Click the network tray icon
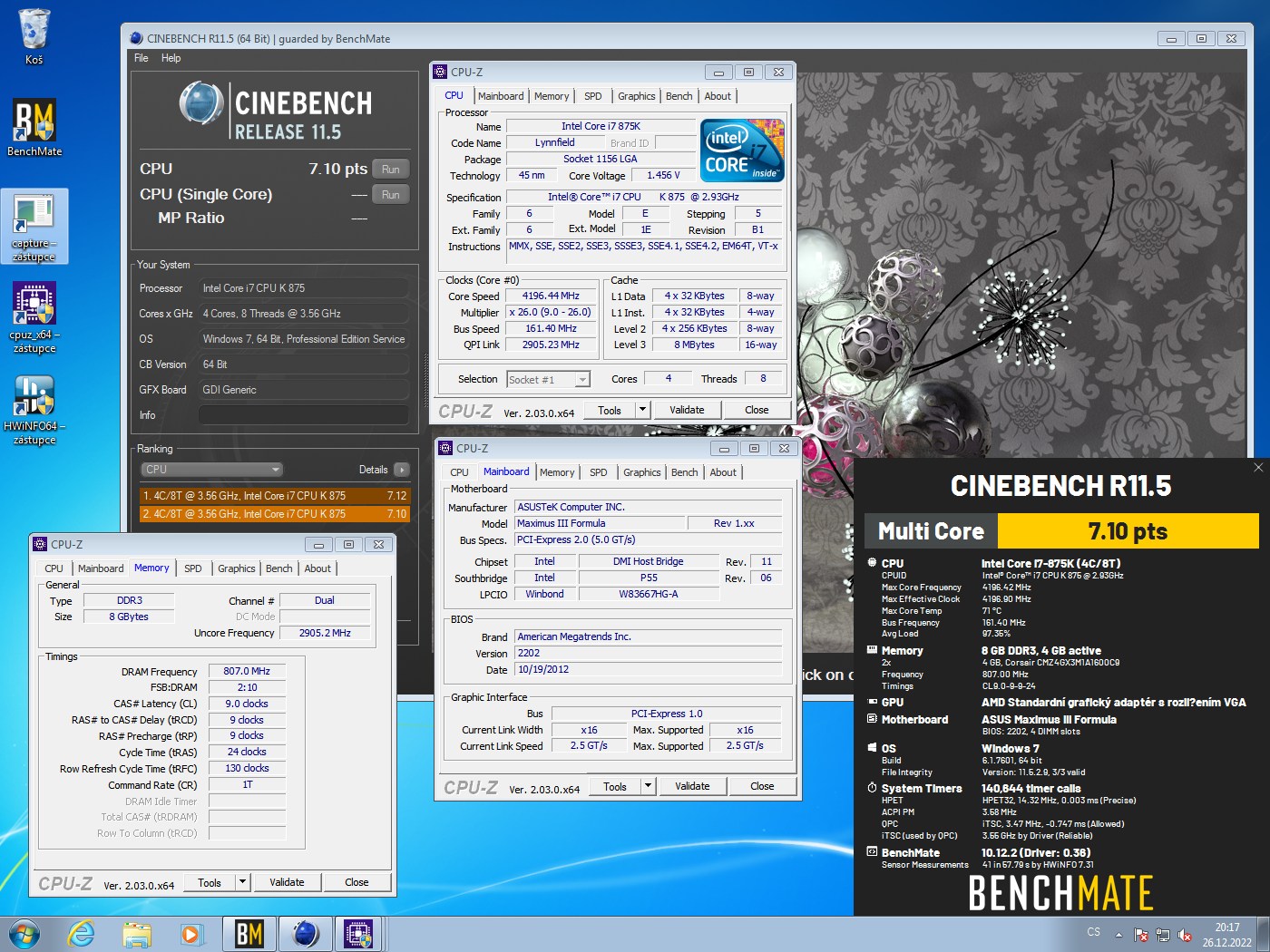The width and height of the screenshot is (1270, 952). point(1163,934)
